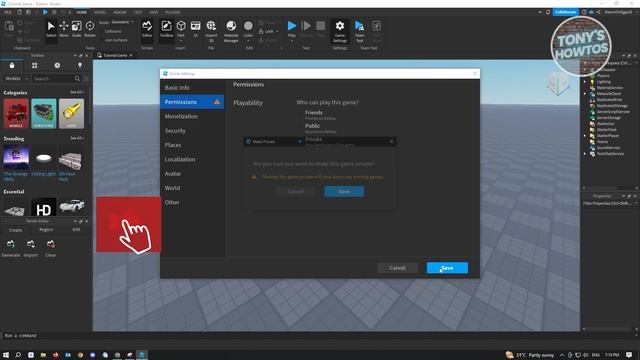Open Import 3D
Image resolution: width=640 pixels, height=360 pixels.
[x=211, y=30]
